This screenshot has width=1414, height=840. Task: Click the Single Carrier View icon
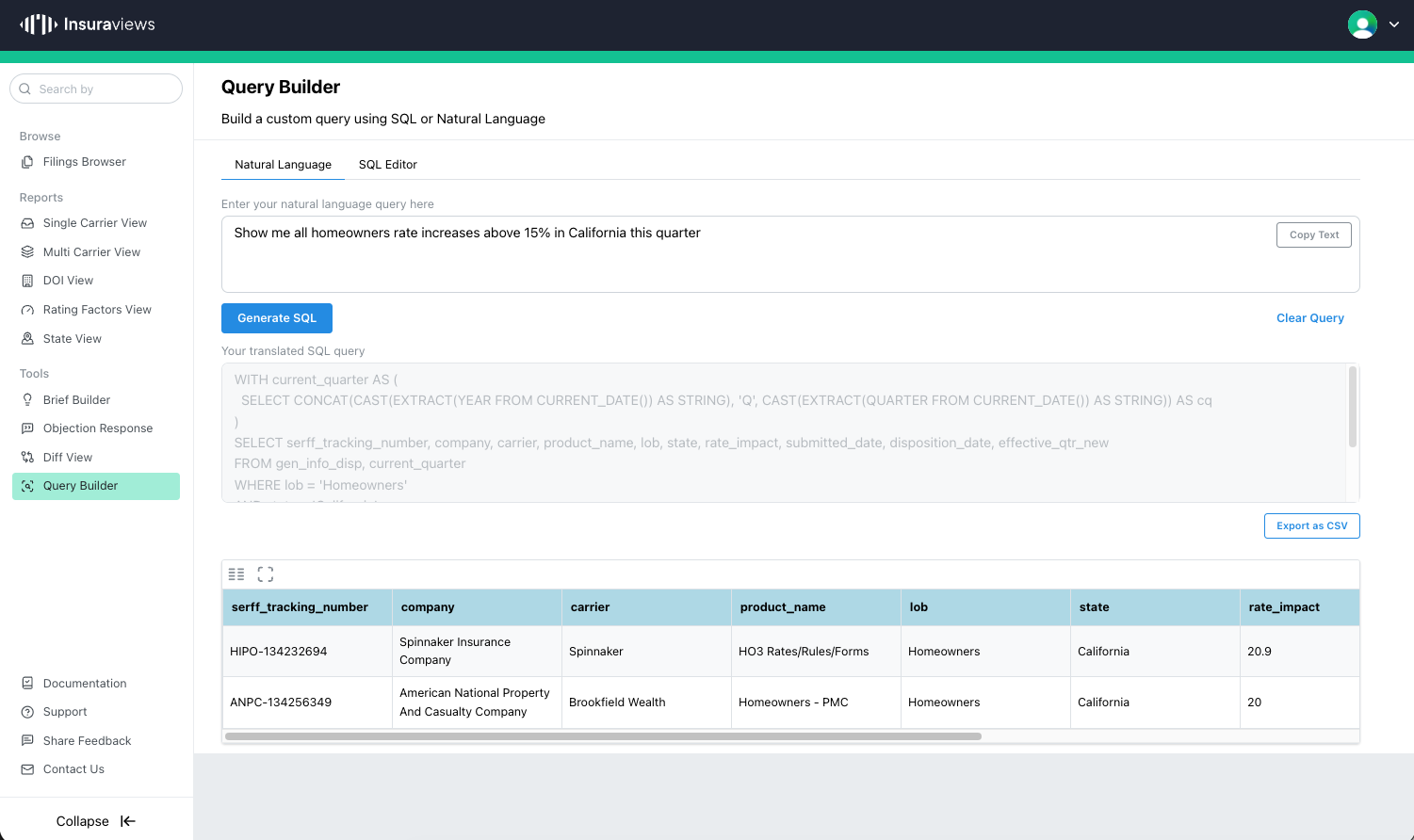[x=27, y=223]
